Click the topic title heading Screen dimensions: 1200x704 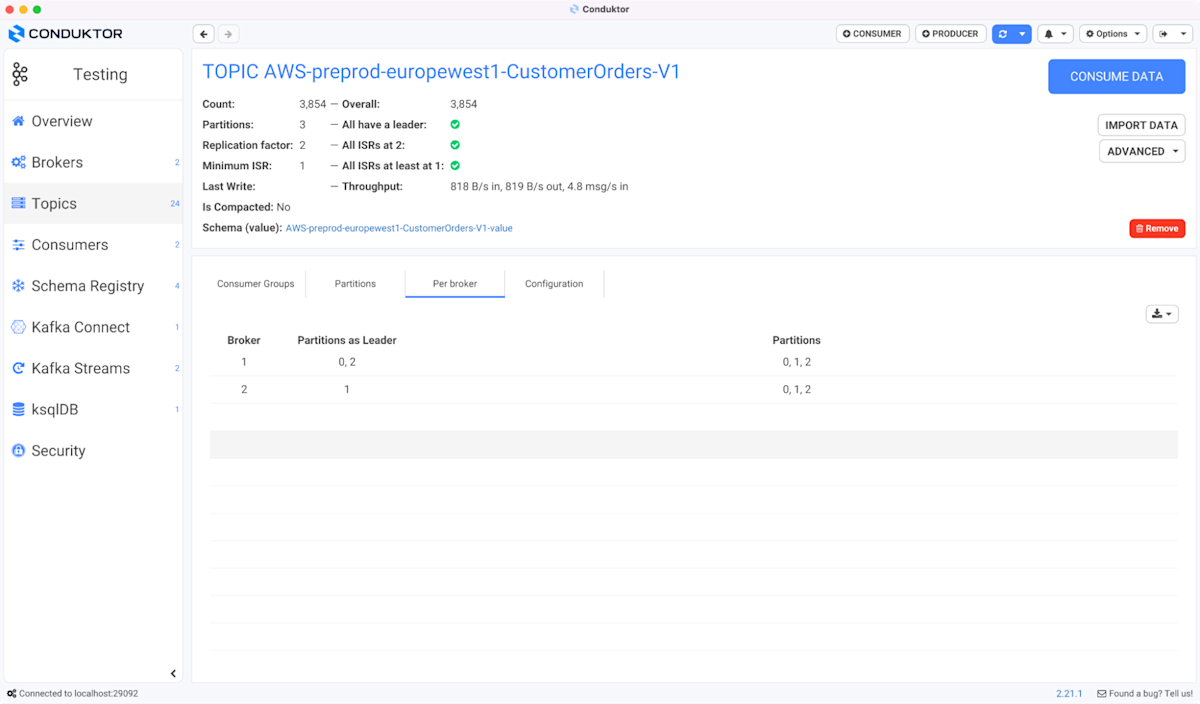(x=441, y=72)
